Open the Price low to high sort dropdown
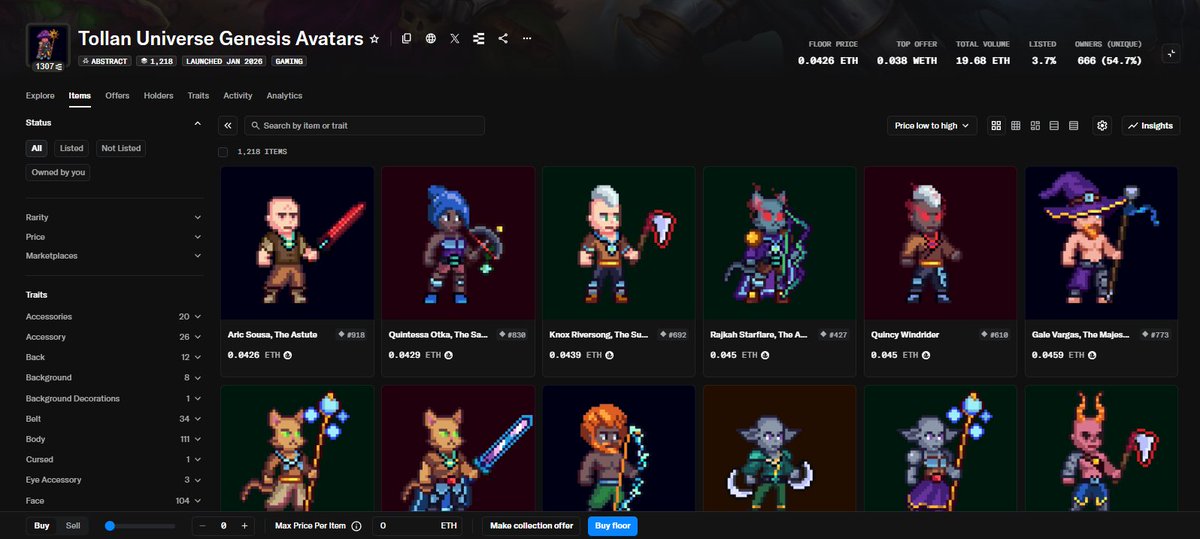The image size is (1200, 539). [x=932, y=126]
